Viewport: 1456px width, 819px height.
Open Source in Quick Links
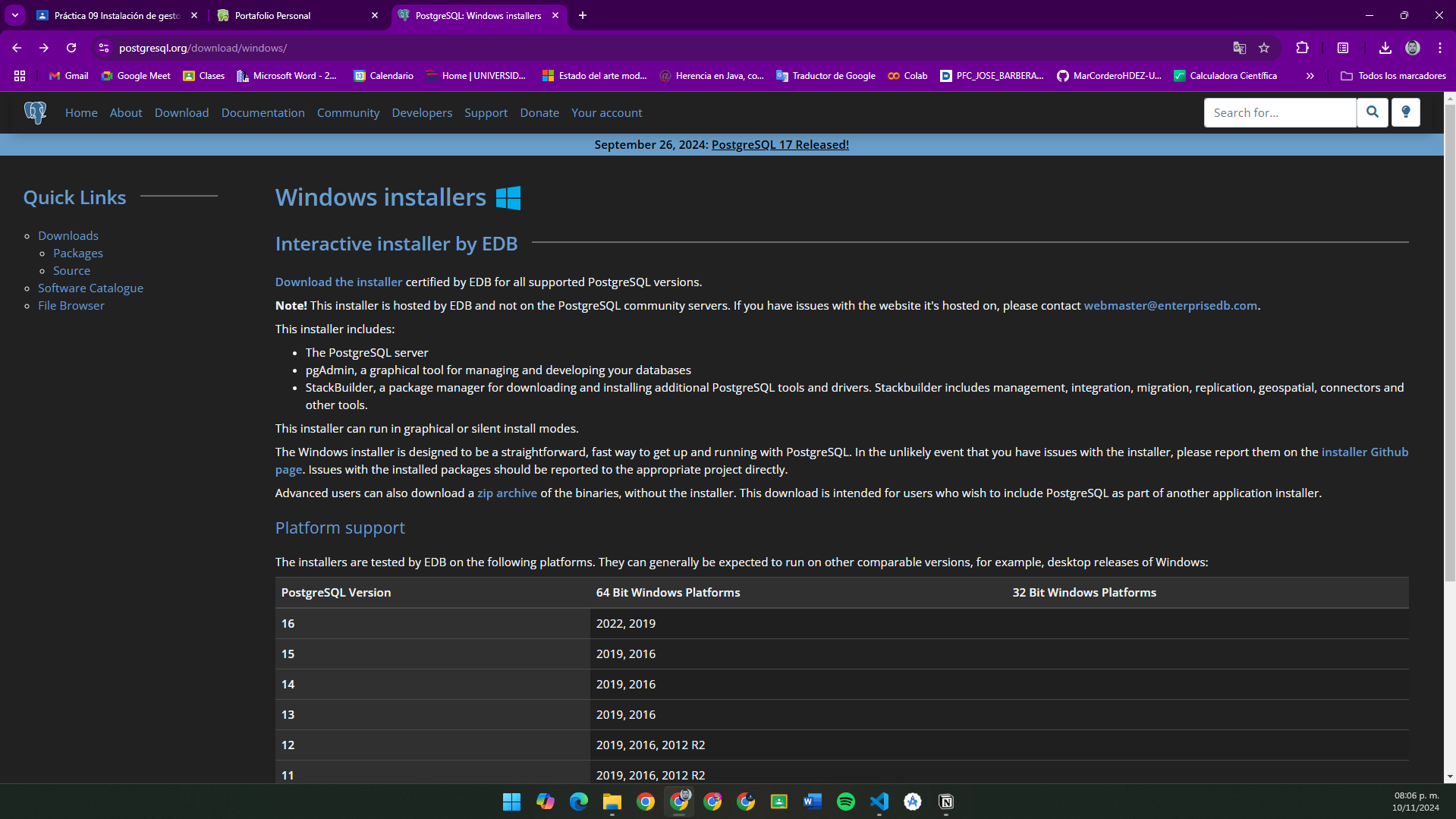pyautogui.click(x=71, y=270)
